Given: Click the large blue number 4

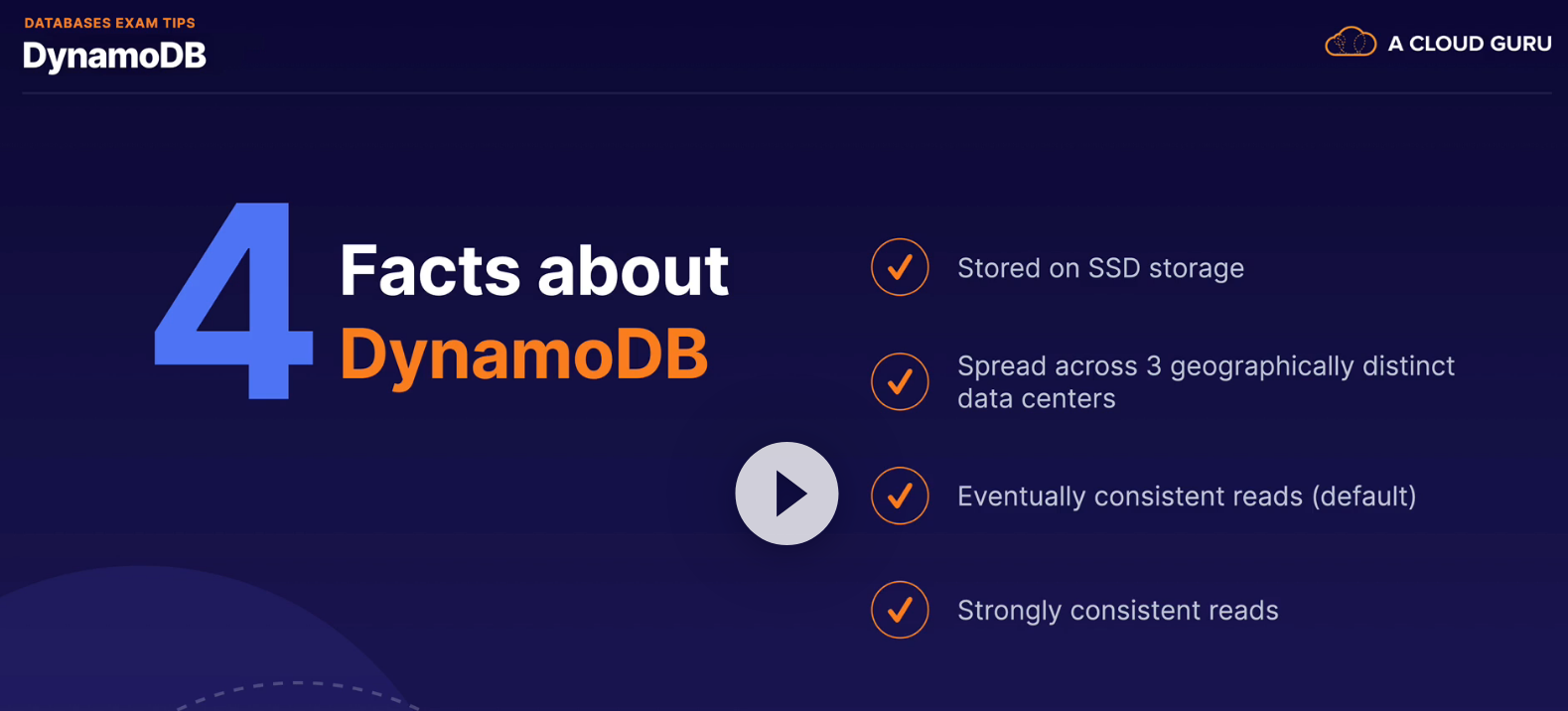Looking at the screenshot, I should click(235, 301).
